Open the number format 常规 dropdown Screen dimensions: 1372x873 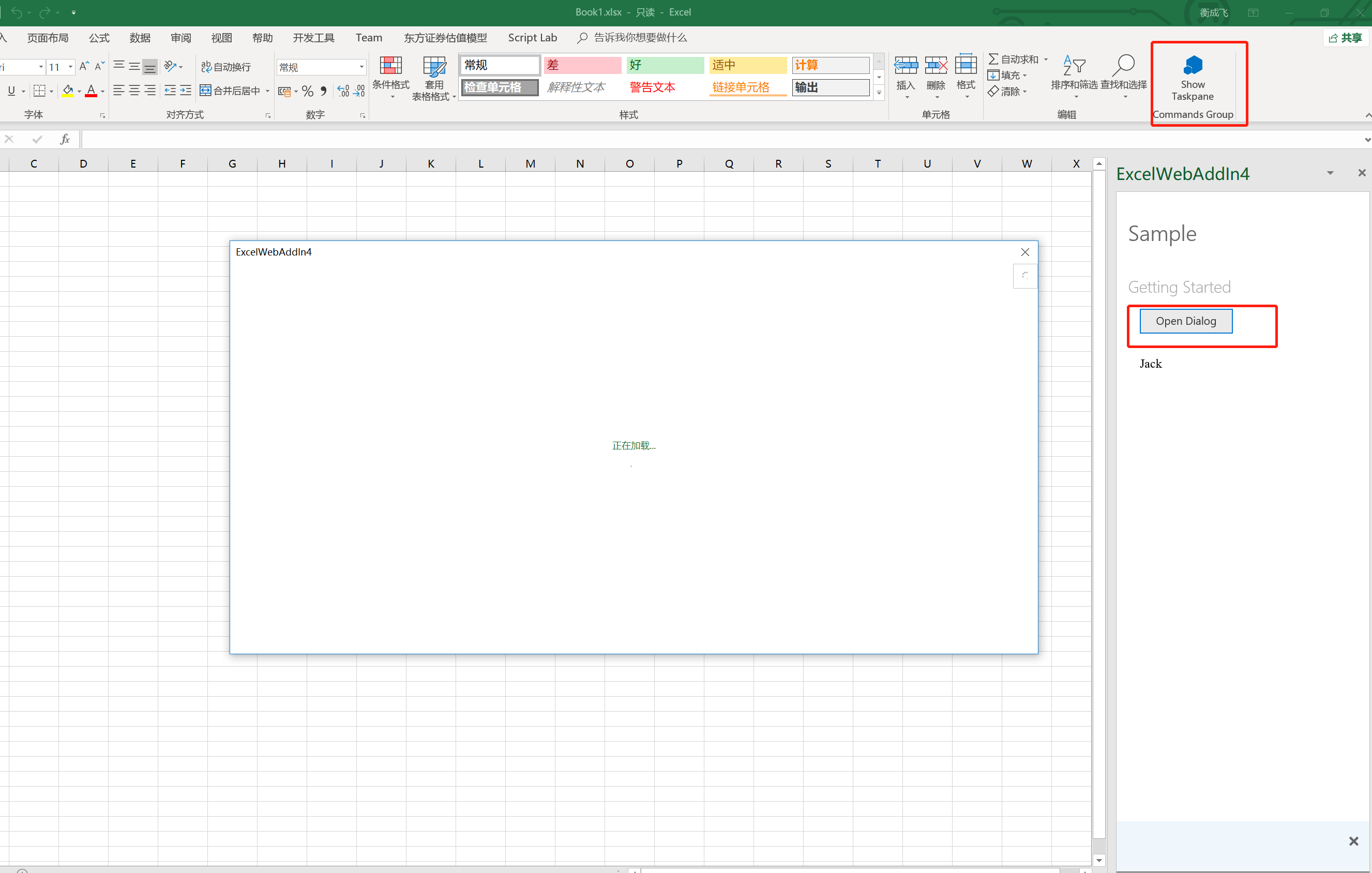pos(361,67)
